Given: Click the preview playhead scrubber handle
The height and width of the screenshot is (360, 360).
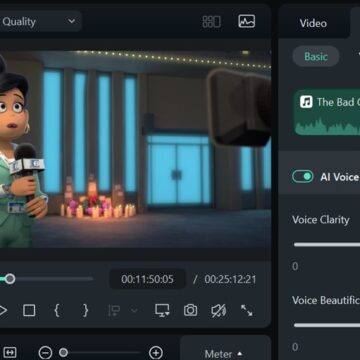Looking at the screenshot, I should pyautogui.click(x=10, y=279).
